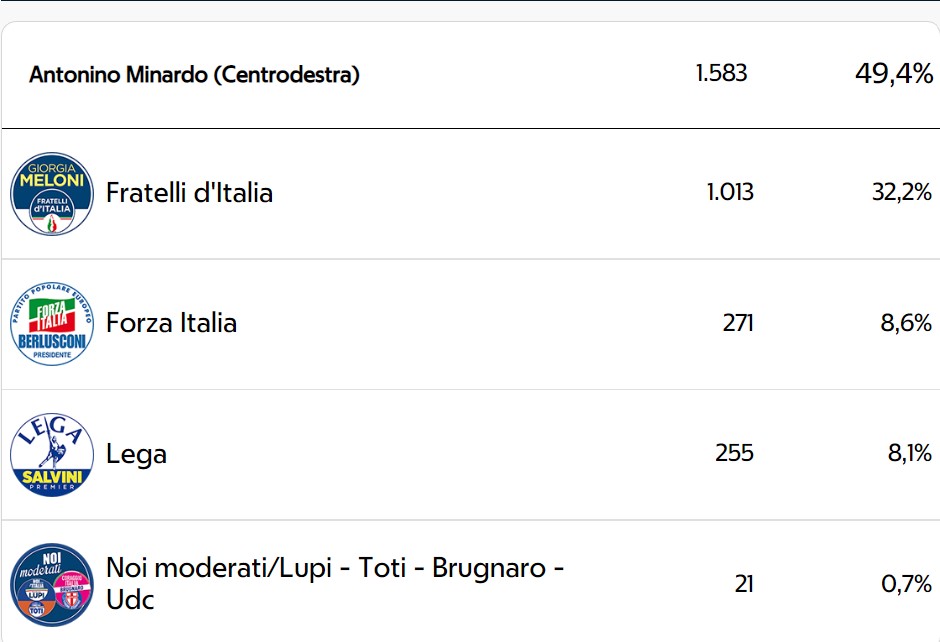Click the 32,2% percentage value

pyautogui.click(x=902, y=192)
